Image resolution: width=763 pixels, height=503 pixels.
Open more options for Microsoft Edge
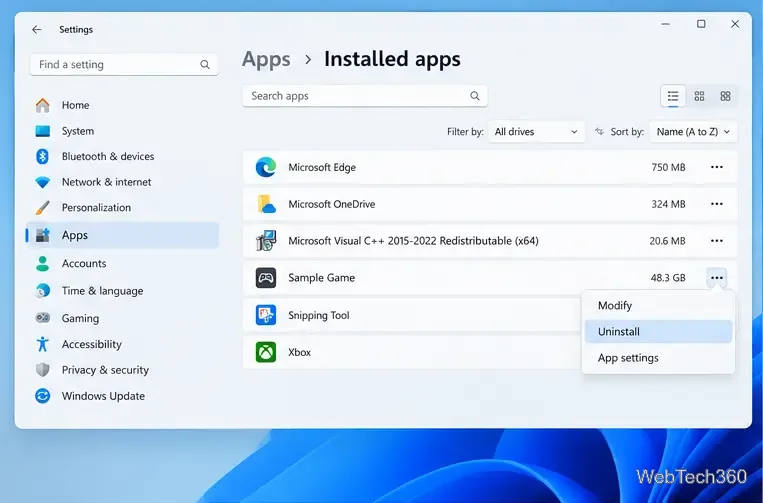[x=717, y=167]
